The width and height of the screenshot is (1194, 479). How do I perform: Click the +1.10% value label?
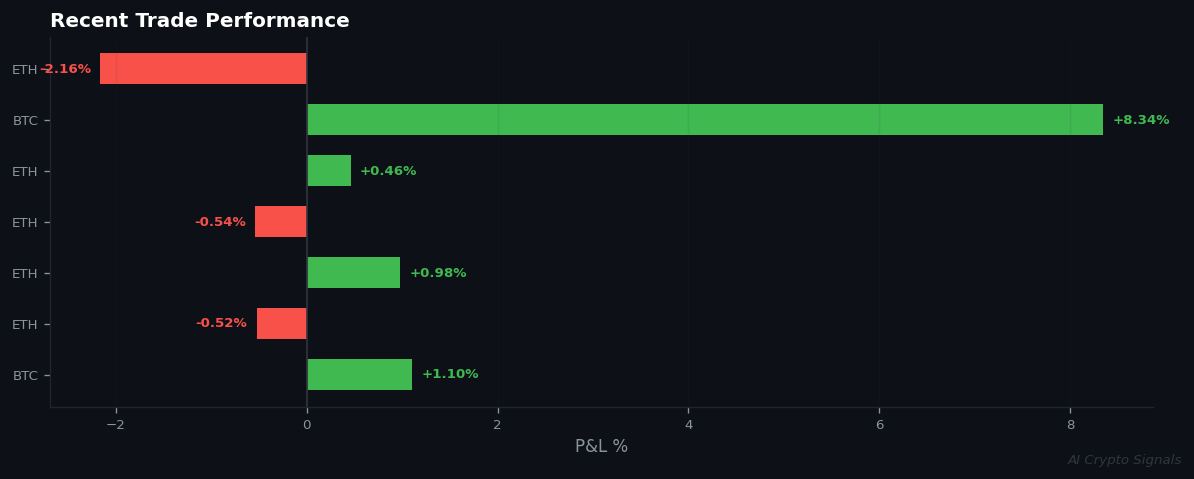point(450,375)
